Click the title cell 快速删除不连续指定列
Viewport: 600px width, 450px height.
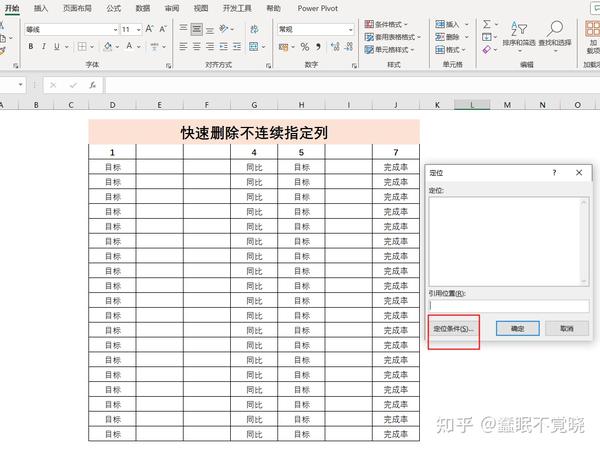(254, 132)
